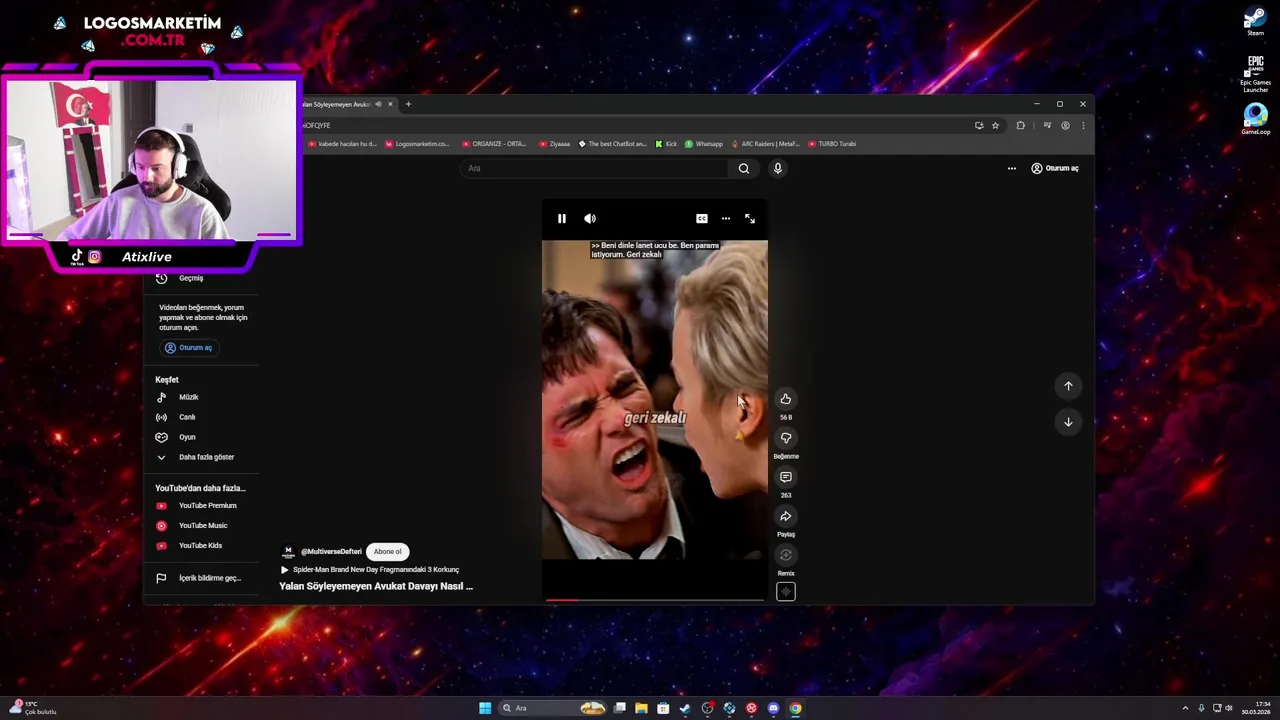
Task: Open media controls icon in Chrome toolbar
Action: 1047,125
